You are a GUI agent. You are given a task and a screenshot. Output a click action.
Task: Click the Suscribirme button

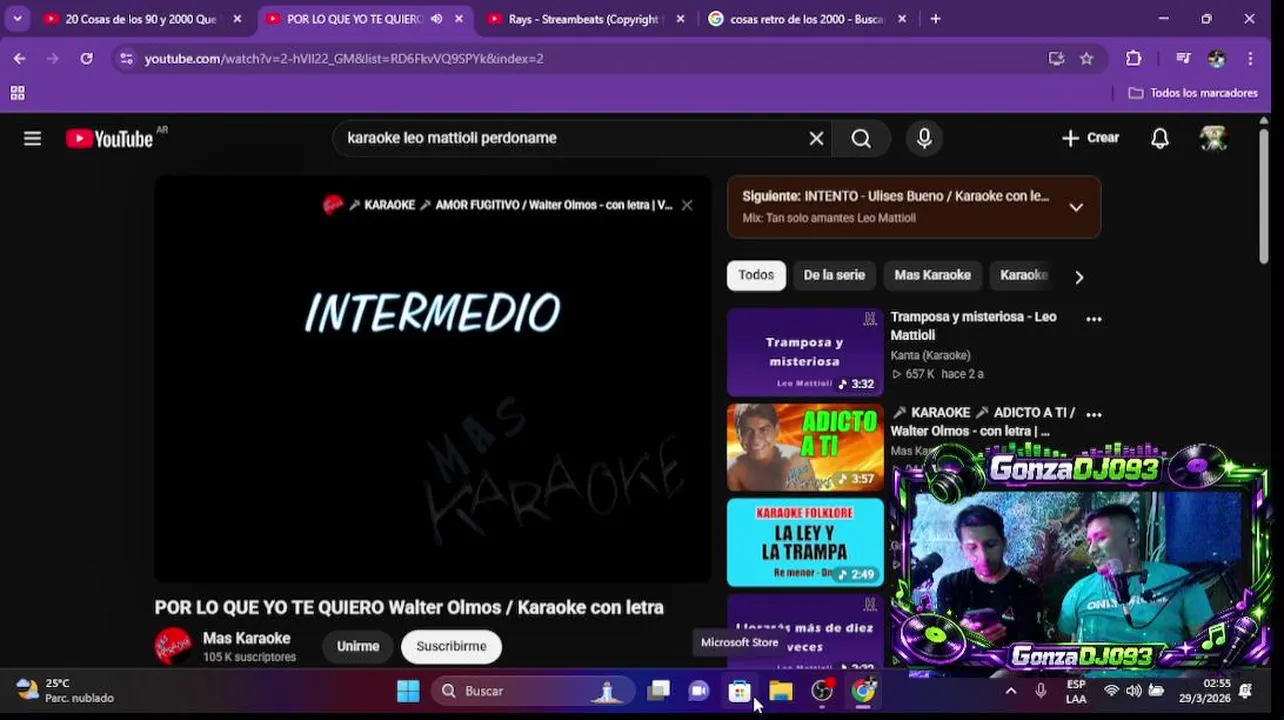pos(451,646)
